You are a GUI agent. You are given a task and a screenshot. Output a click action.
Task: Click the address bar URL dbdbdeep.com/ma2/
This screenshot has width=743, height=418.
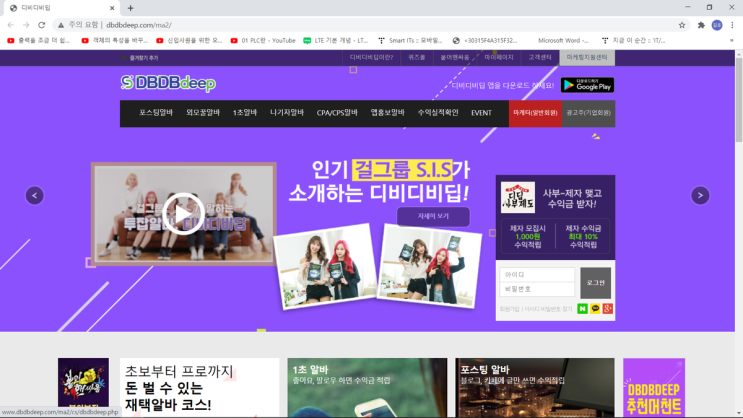click(x=139, y=25)
